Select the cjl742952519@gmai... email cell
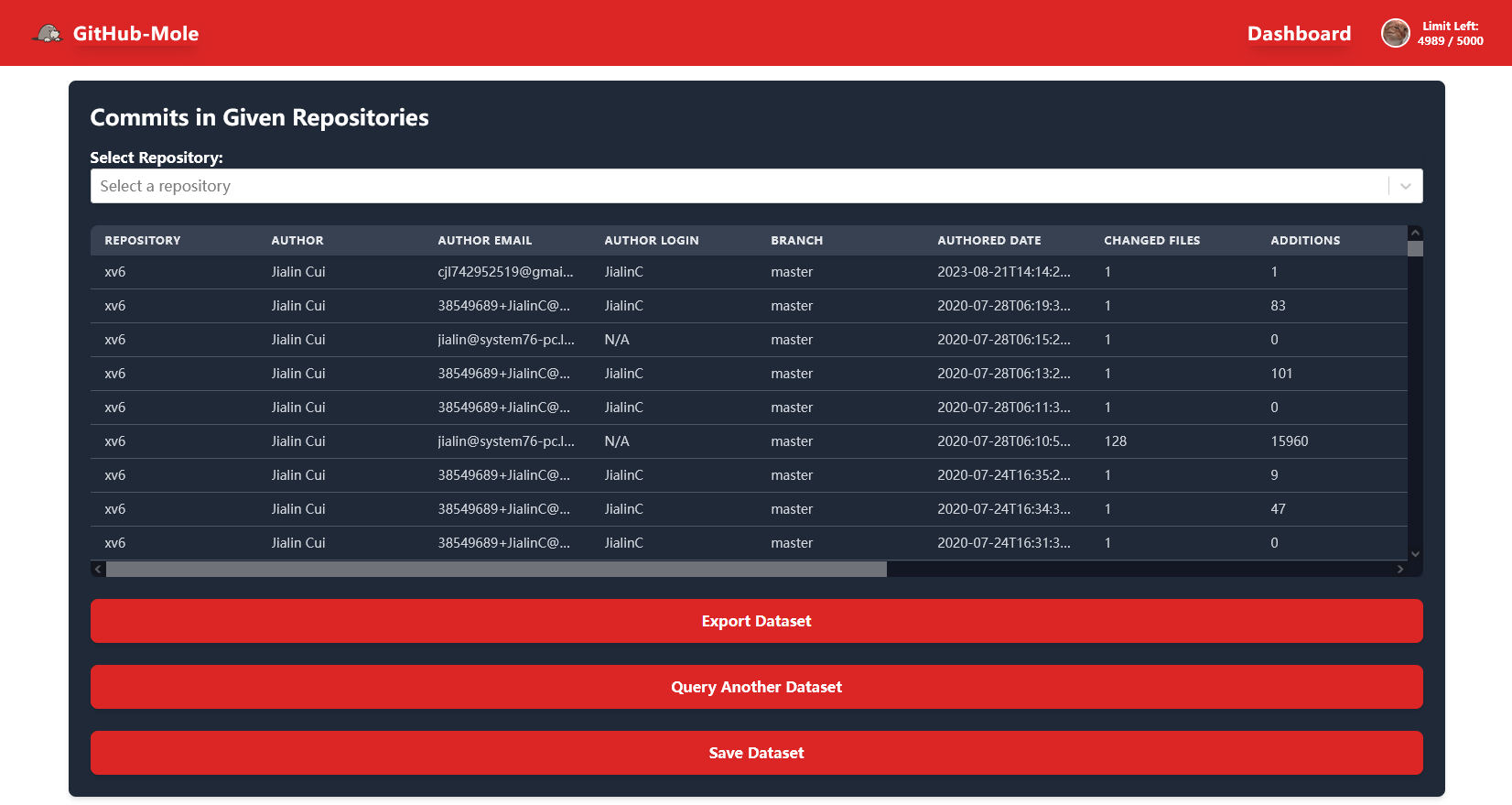Image resolution: width=1512 pixels, height=805 pixels. (x=505, y=272)
